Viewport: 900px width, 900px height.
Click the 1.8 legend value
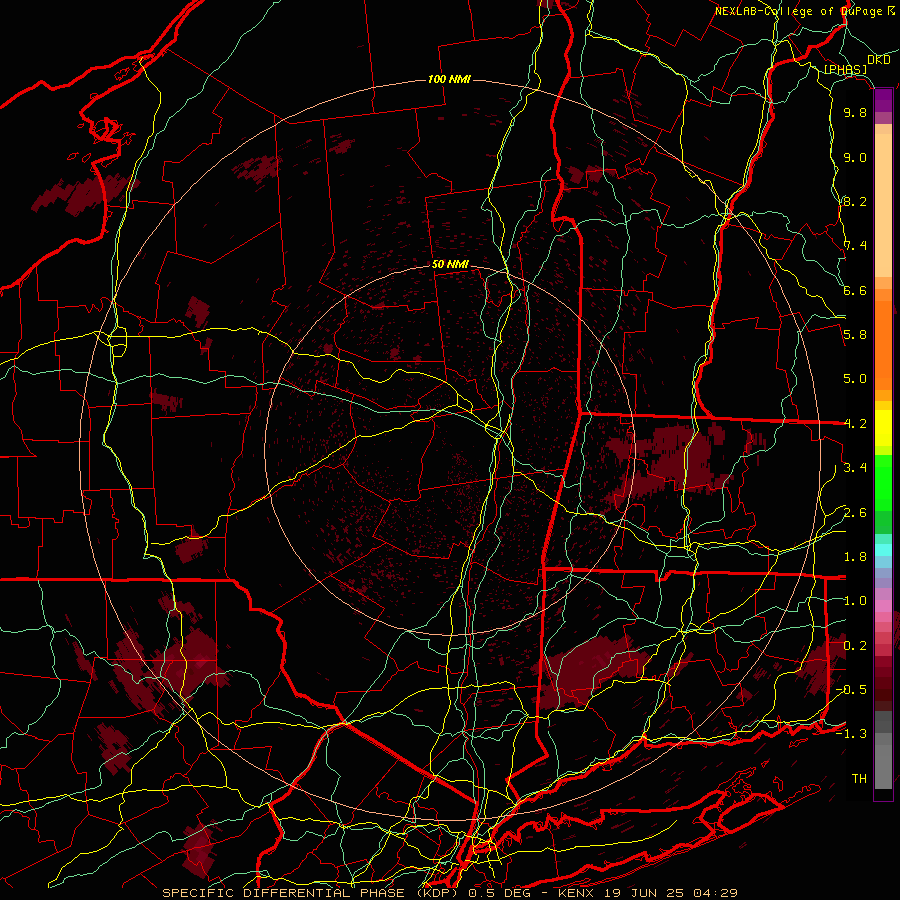[x=855, y=557]
